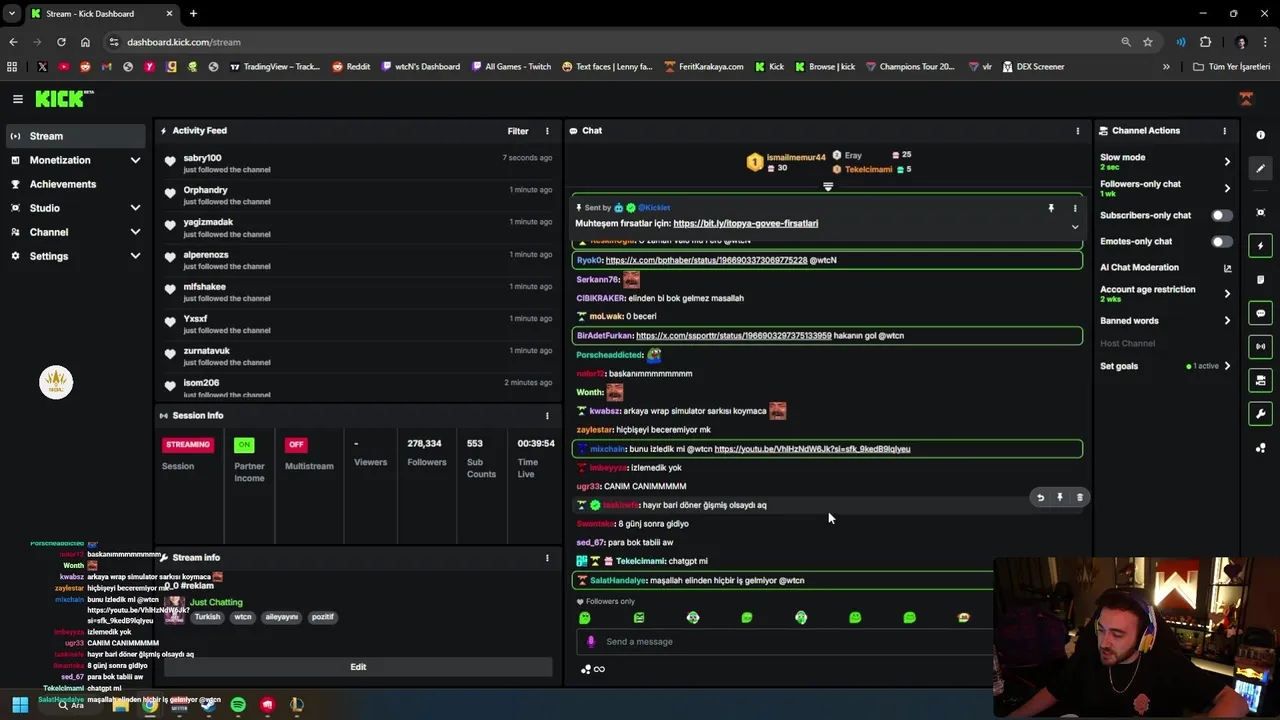Screen dimensions: 1280x720
Task: Open the new browser tab button
Action: coord(193,14)
